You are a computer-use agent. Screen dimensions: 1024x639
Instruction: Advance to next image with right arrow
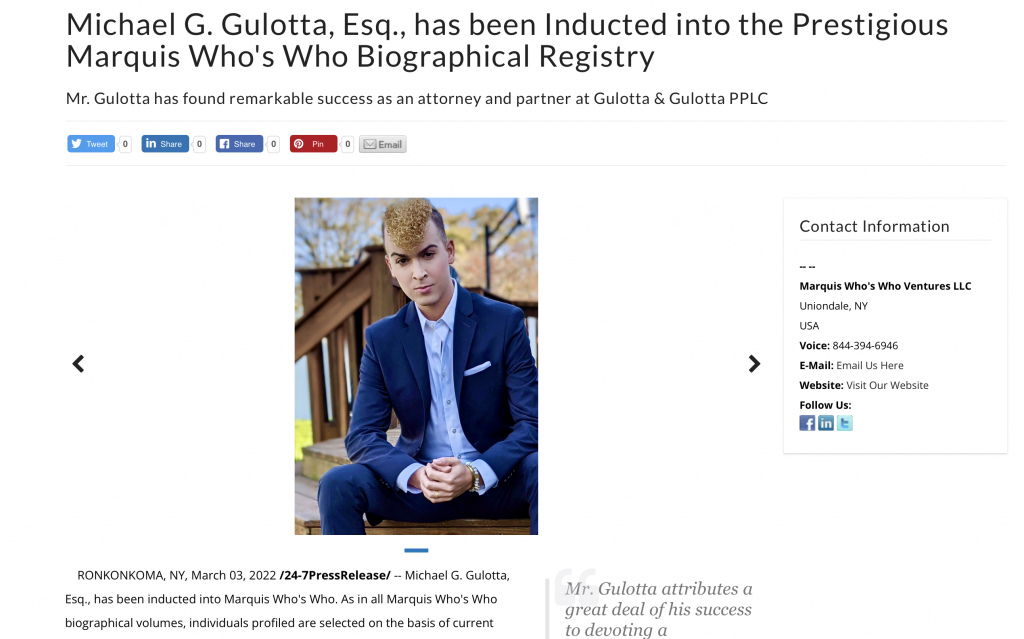(754, 364)
